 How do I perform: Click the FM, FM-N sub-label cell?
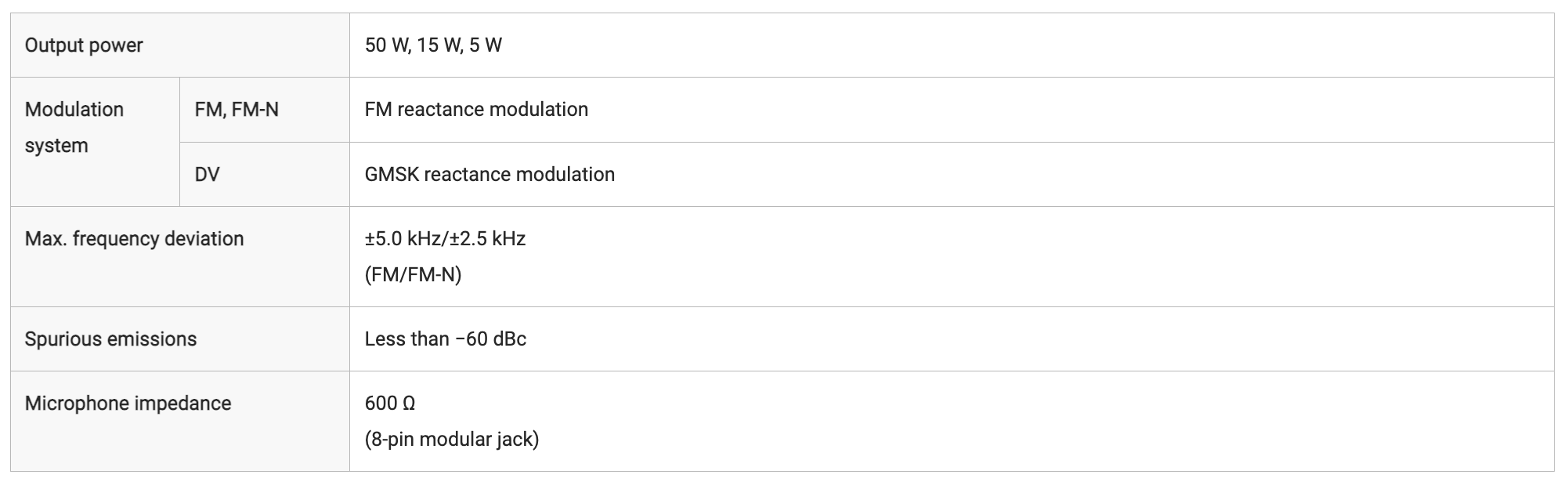click(x=265, y=110)
